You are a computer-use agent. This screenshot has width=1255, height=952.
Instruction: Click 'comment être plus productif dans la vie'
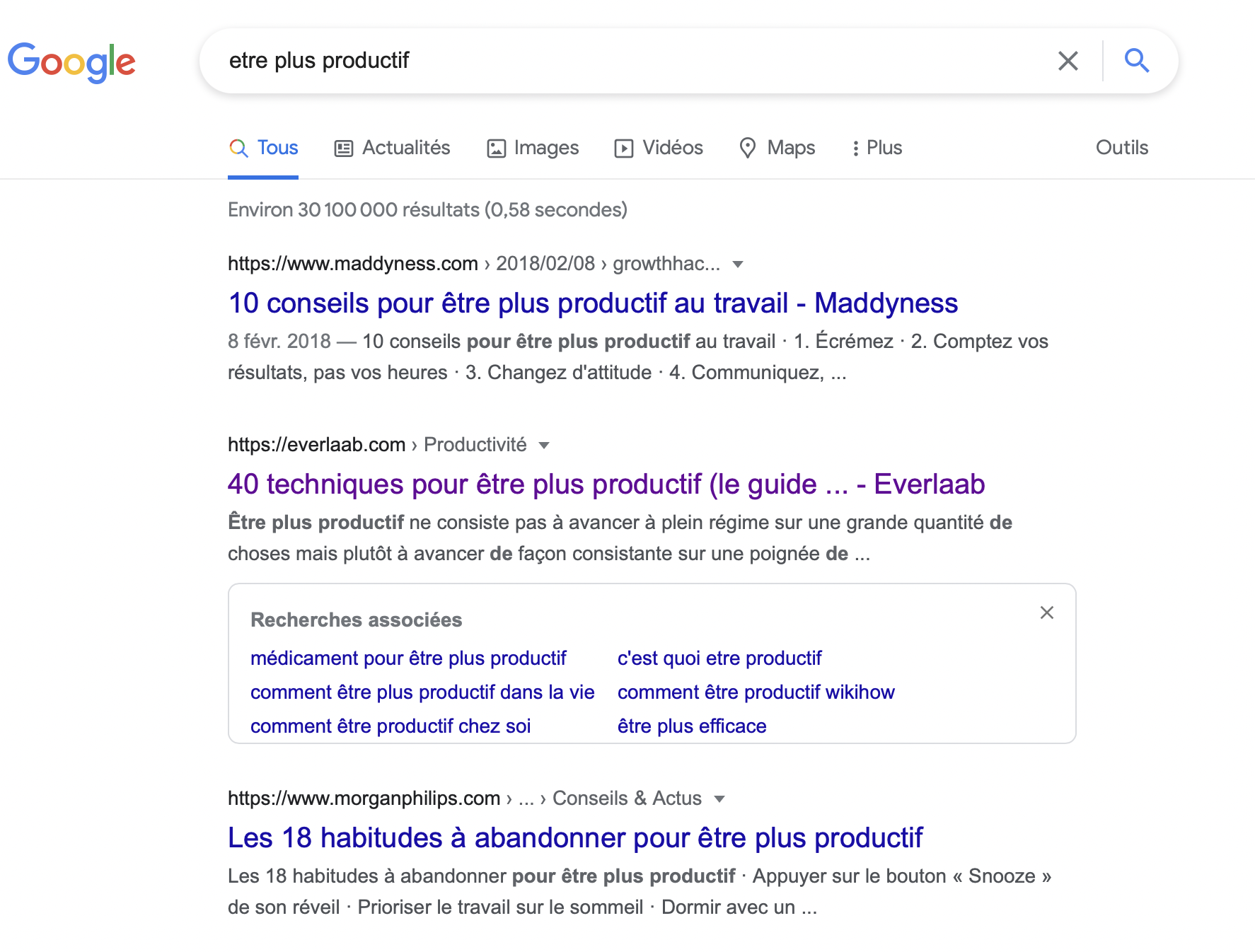[422, 692]
